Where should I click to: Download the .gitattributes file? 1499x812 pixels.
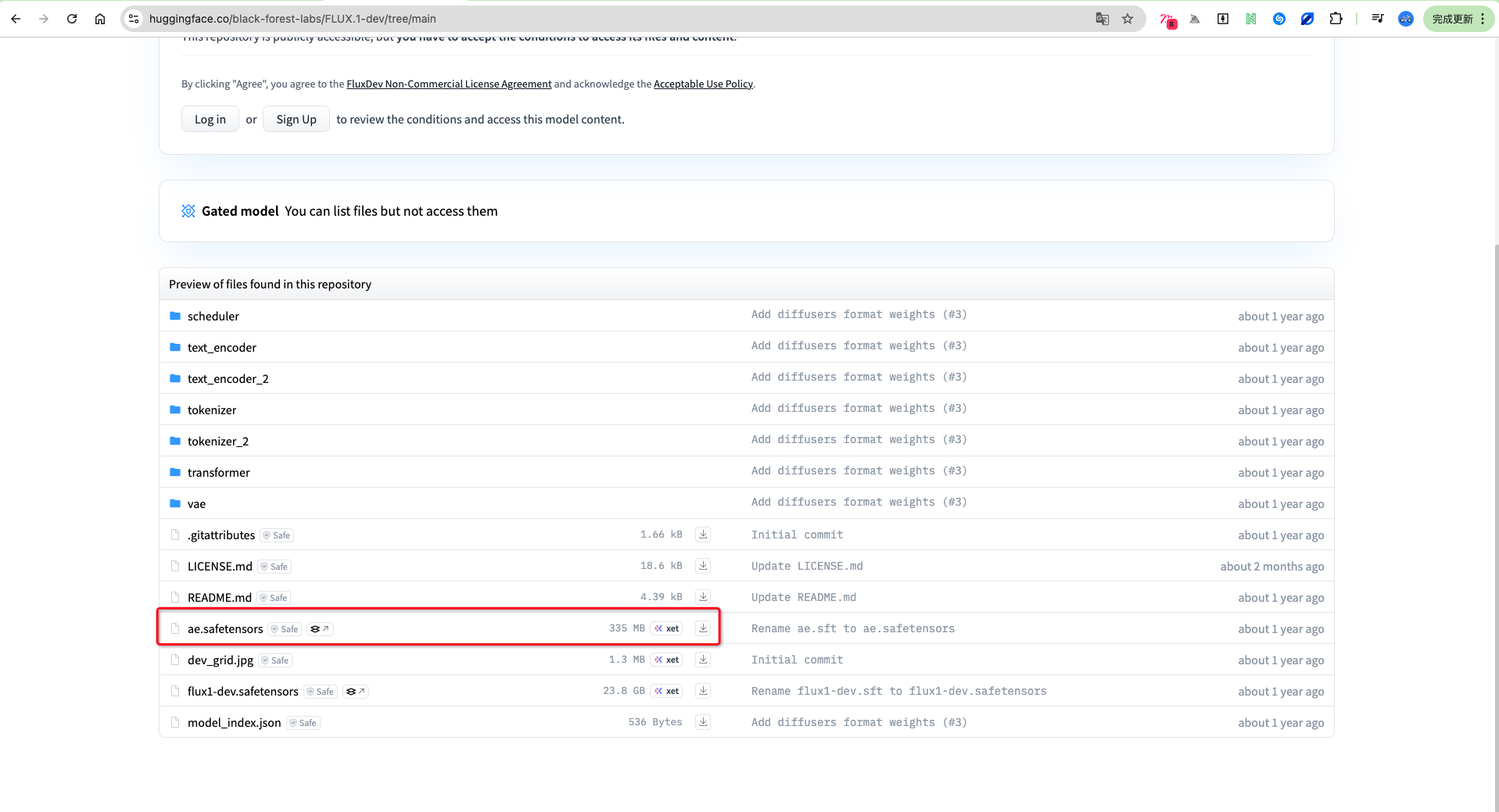pyautogui.click(x=703, y=535)
